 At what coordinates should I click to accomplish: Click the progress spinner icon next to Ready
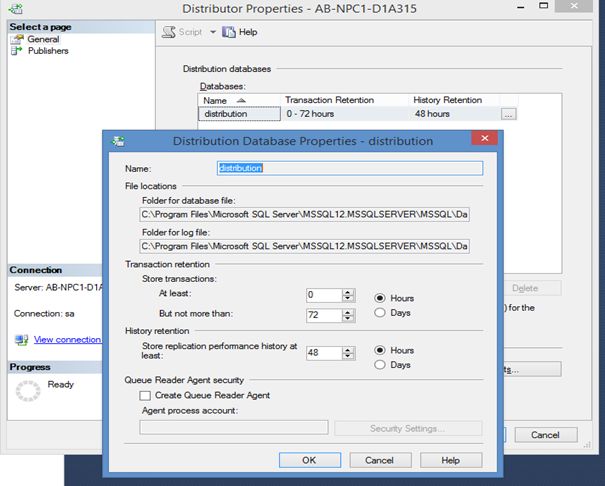[28, 391]
